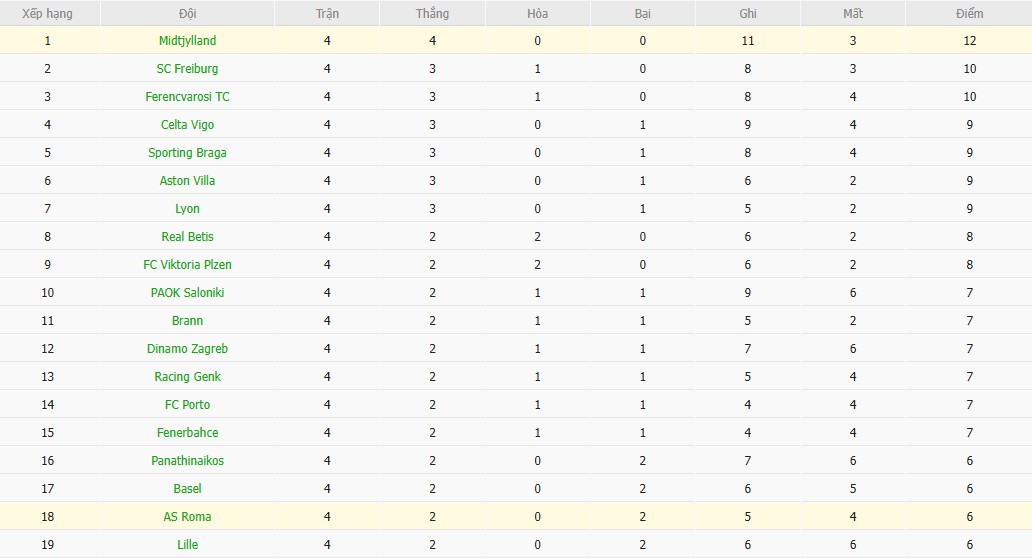
Task: Click the Điểm column header
Action: pos(968,14)
